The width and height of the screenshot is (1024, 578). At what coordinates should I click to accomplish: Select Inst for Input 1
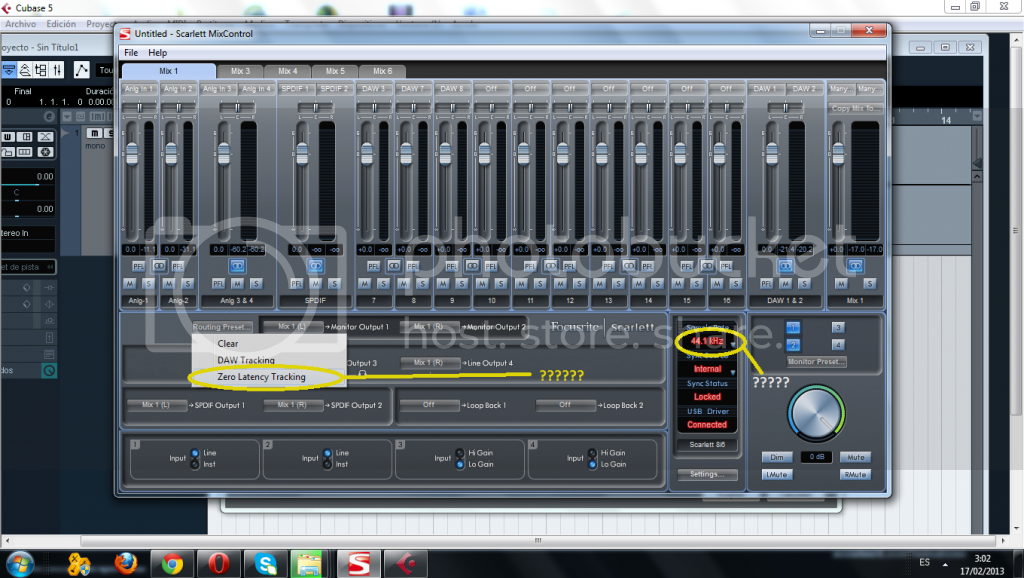[x=195, y=464]
